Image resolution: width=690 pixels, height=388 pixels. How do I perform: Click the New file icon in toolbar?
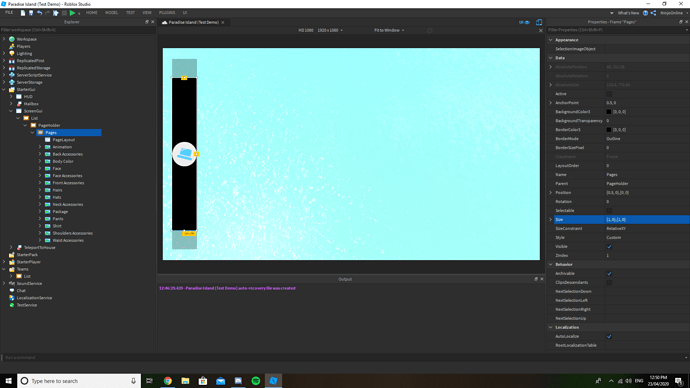[23, 13]
